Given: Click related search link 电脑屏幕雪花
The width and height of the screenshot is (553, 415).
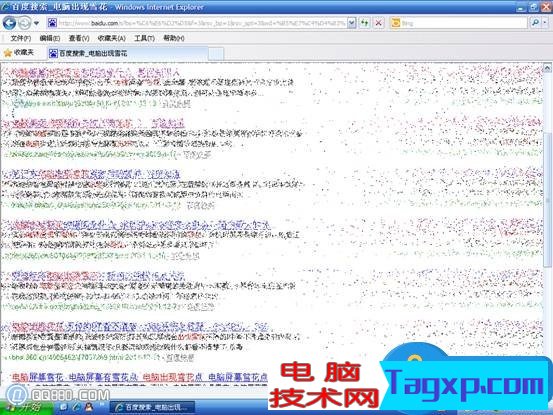Looking at the screenshot, I should 38,377.
